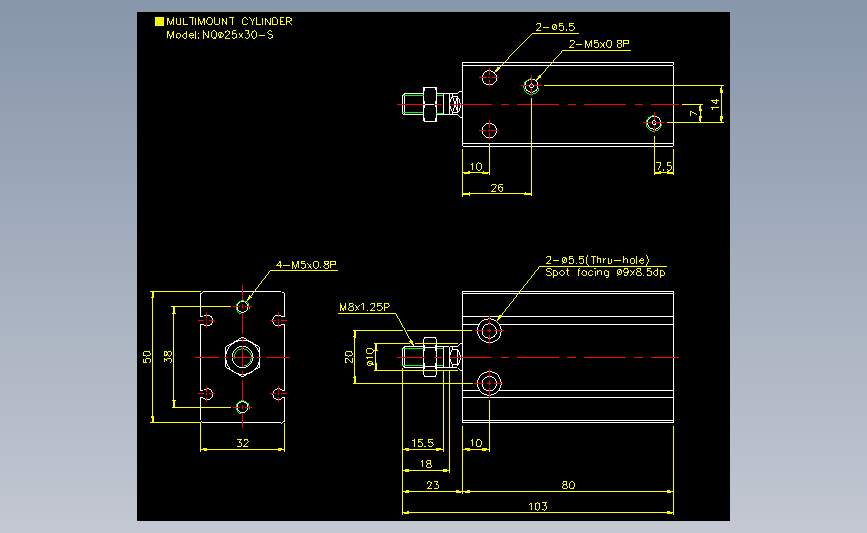
Task: Click the 2-M5x0.8P hole annotation
Action: coord(599,44)
